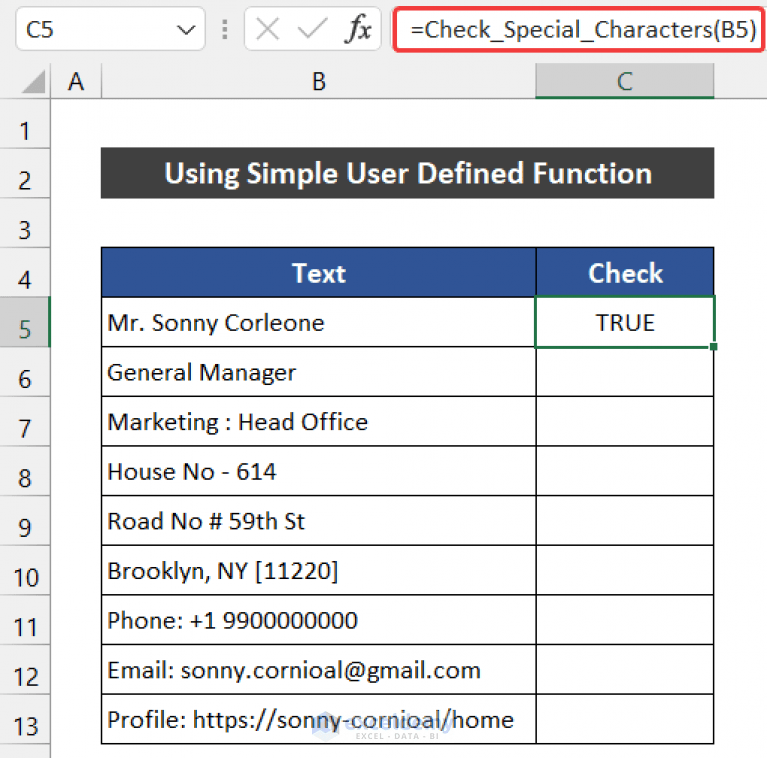Image resolution: width=767 pixels, height=758 pixels.
Task: Select row 8 header
Action: [25, 471]
